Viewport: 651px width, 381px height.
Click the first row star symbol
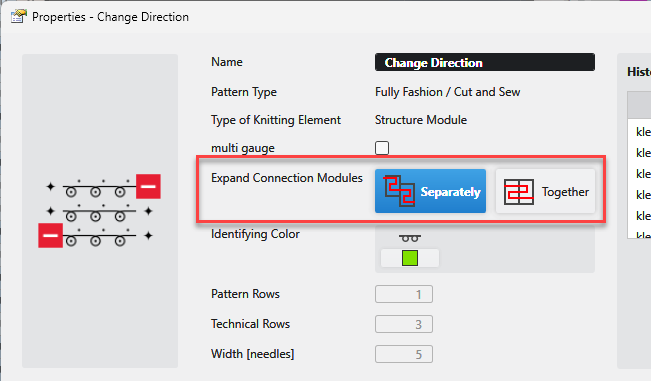(50, 187)
